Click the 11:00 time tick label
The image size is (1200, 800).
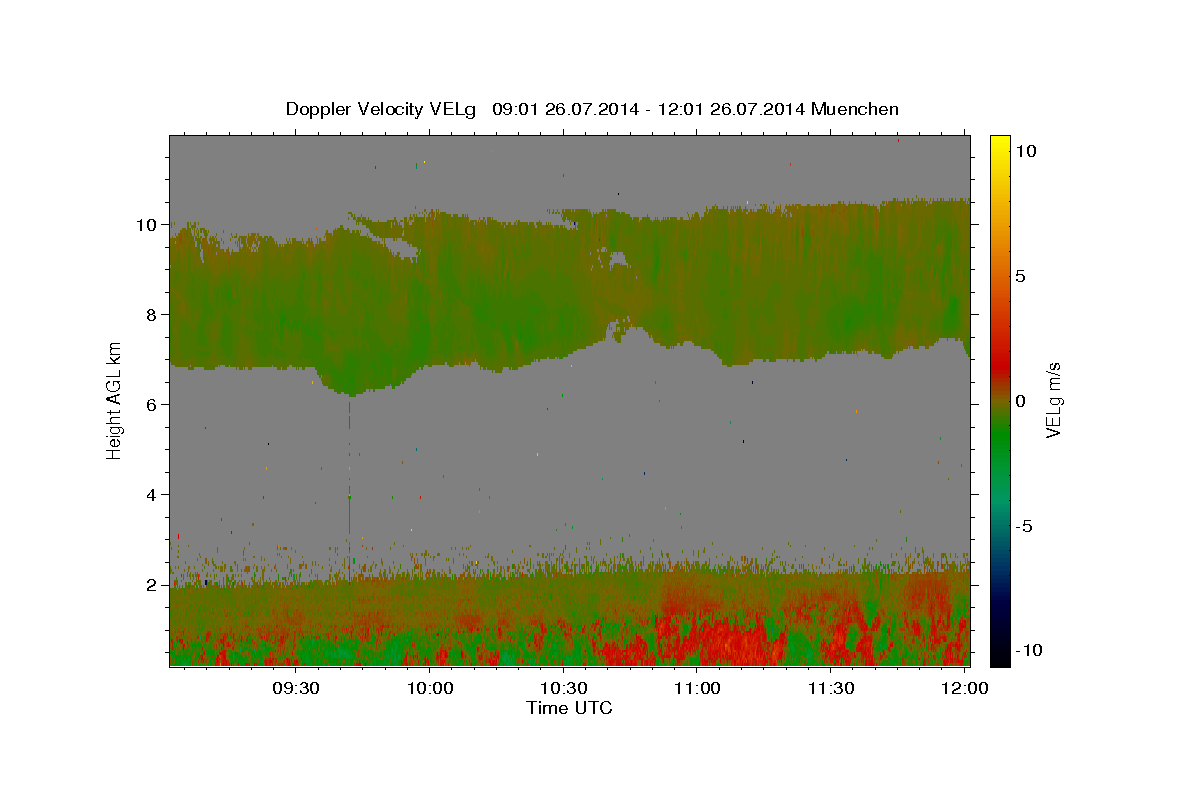(x=697, y=689)
